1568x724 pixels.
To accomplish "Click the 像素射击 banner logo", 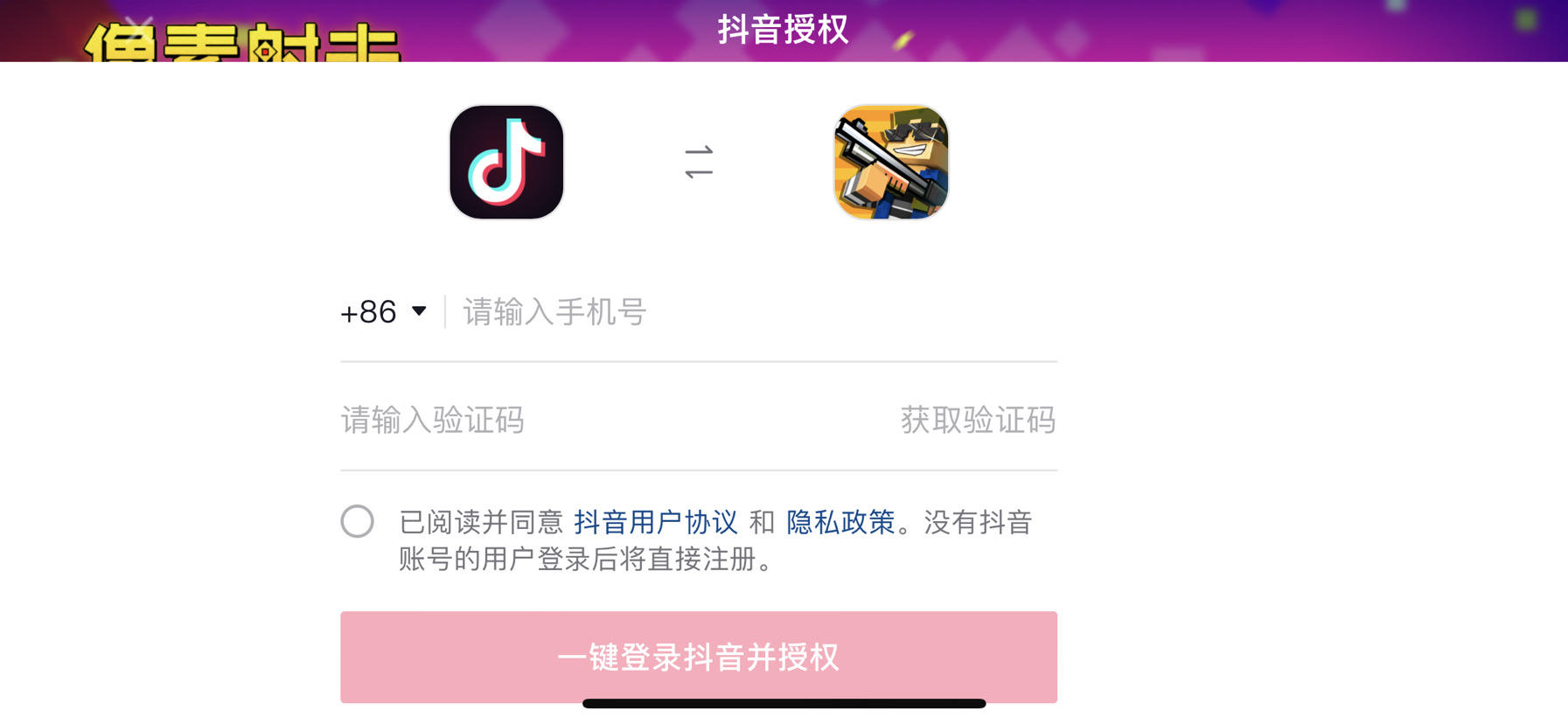I will (242, 42).
